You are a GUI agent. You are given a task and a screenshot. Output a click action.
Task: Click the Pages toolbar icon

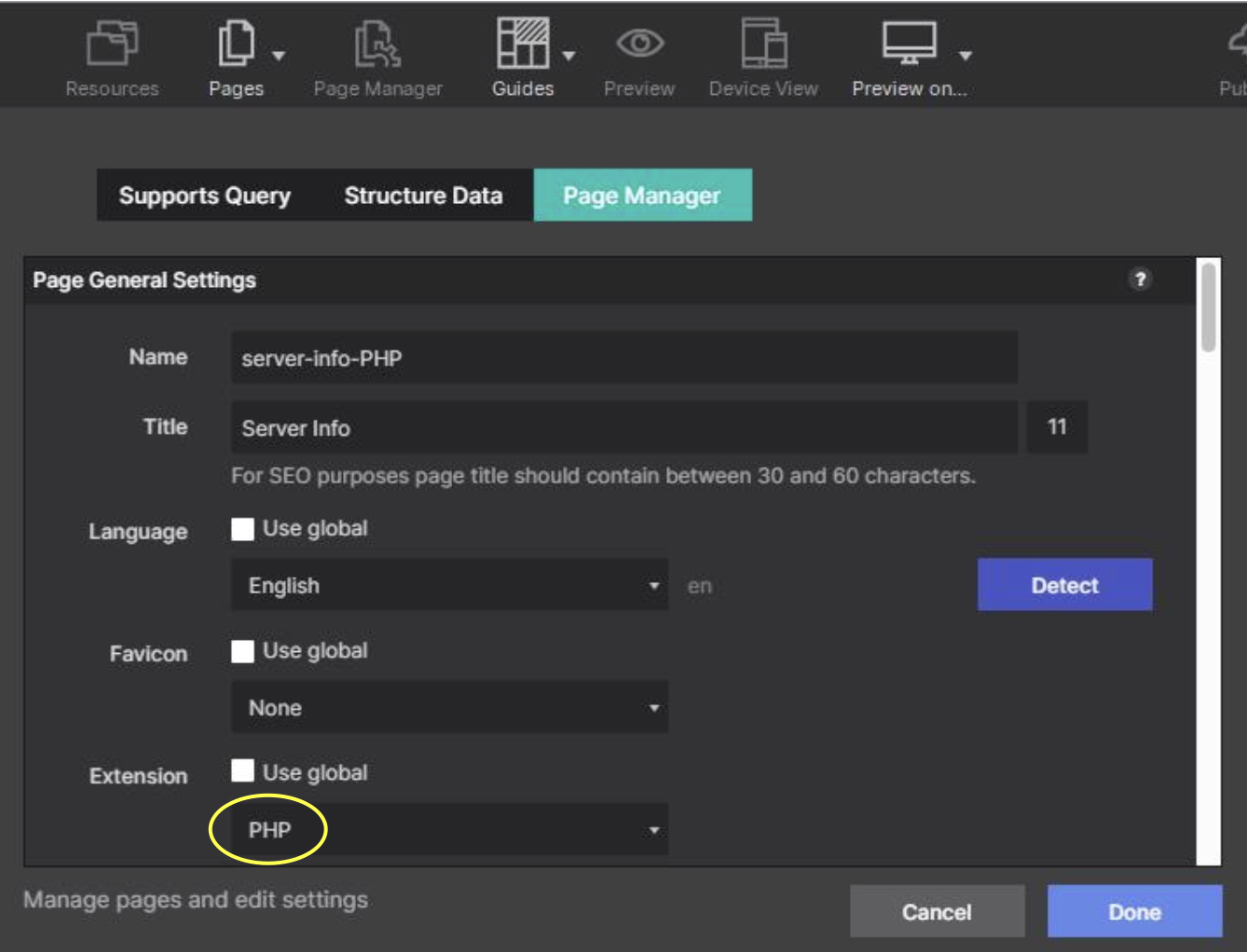click(236, 44)
